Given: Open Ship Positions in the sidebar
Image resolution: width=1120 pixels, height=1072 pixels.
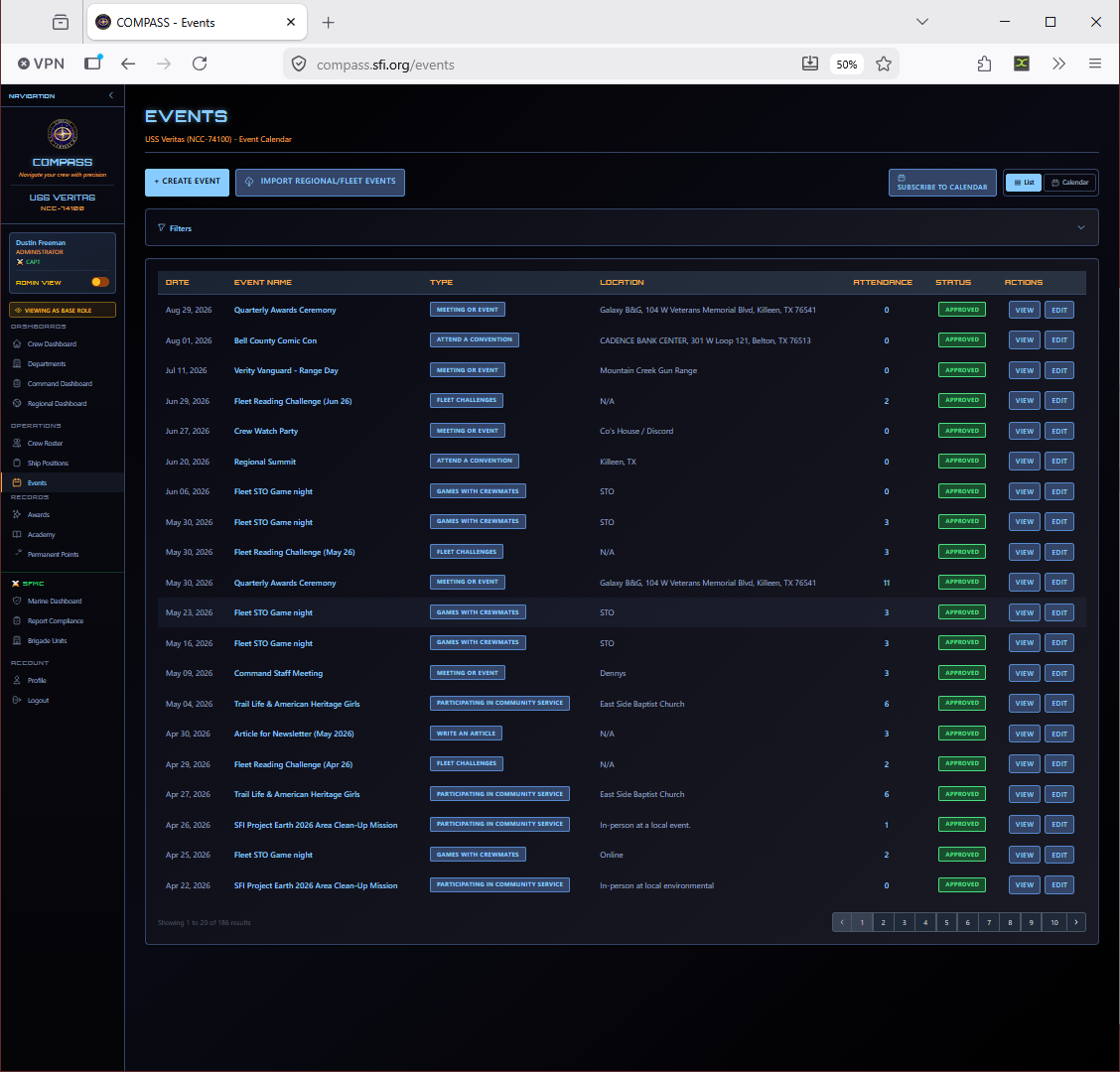Looking at the screenshot, I should coord(48,463).
